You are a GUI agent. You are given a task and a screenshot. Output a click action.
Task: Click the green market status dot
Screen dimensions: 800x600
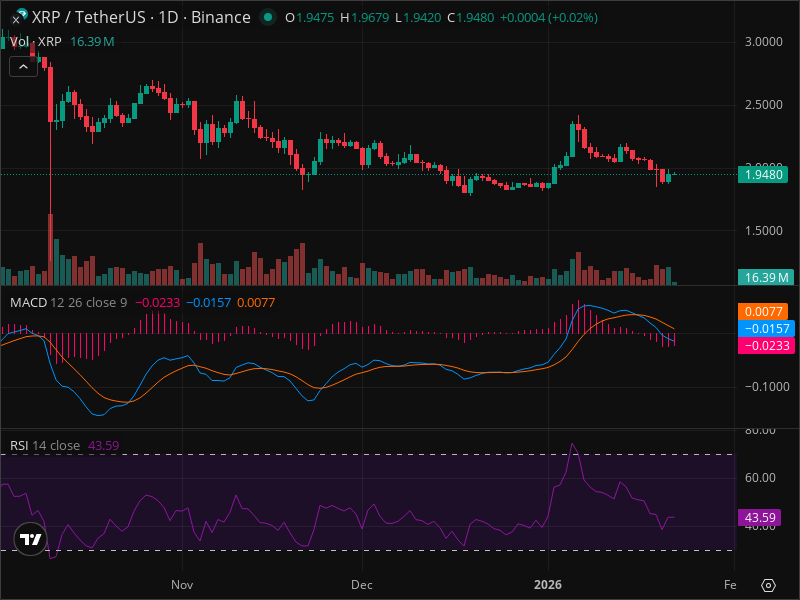tap(267, 17)
